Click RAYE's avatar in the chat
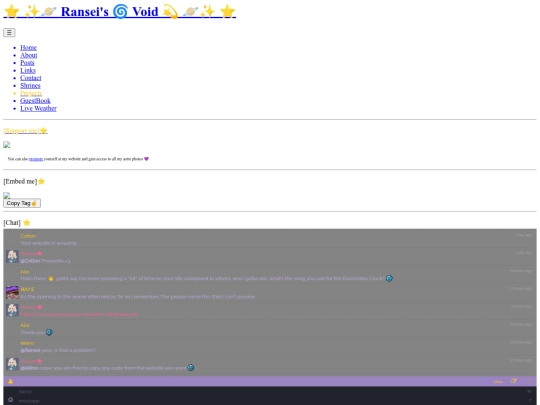 (12, 292)
